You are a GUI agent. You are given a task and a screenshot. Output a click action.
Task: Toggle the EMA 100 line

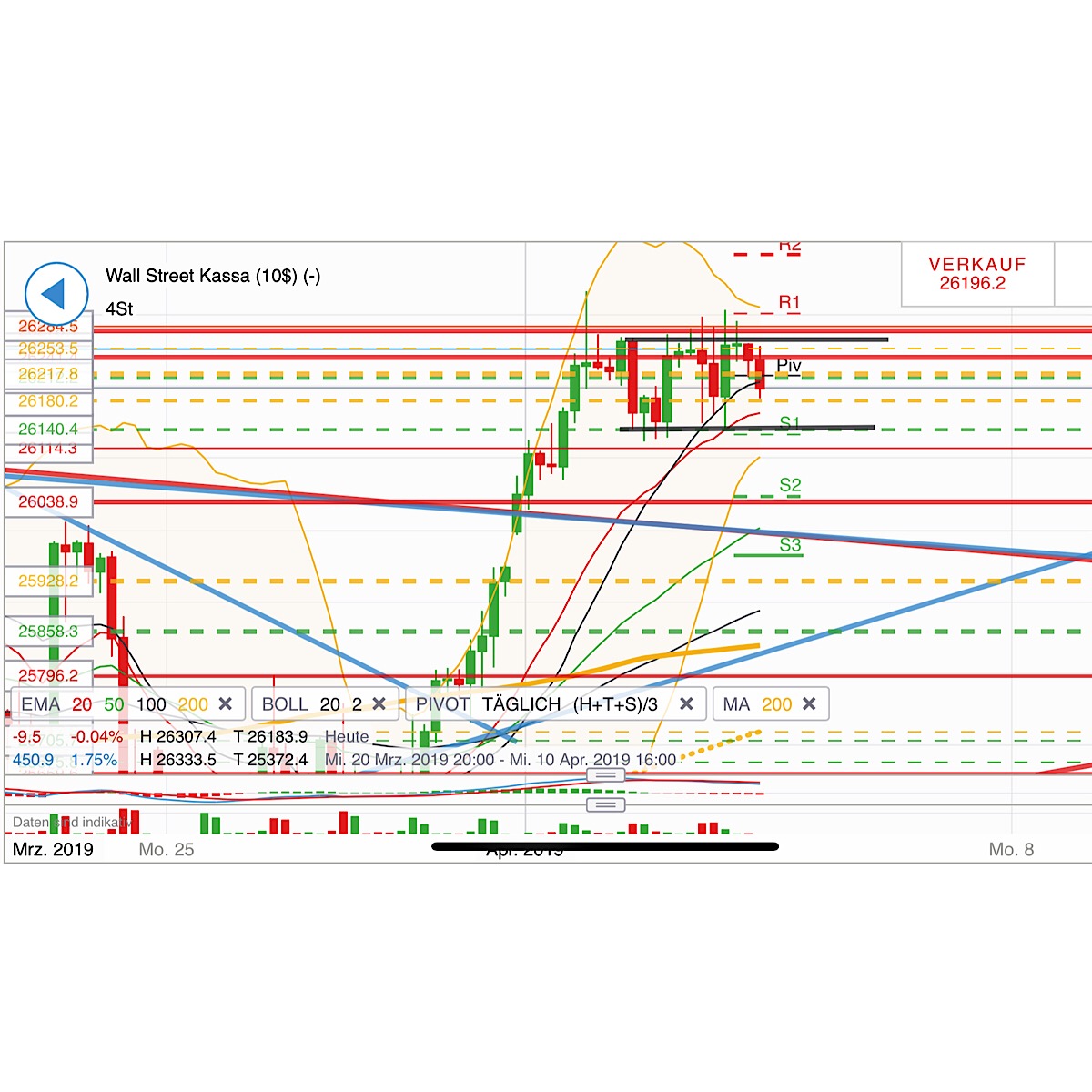click(x=152, y=703)
